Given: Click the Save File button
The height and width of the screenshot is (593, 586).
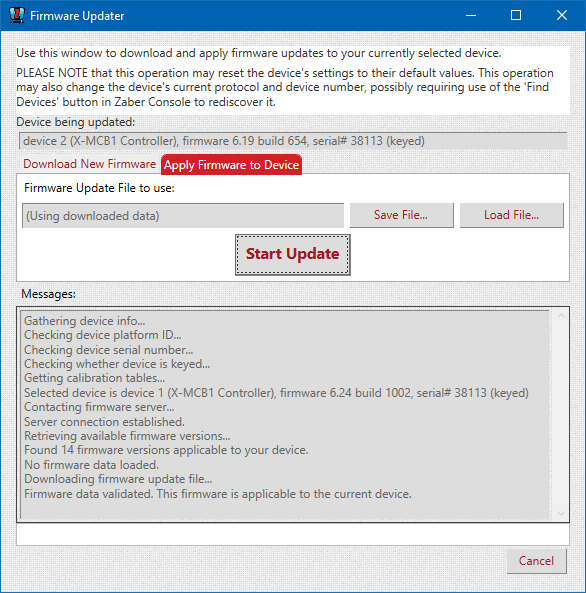Looking at the screenshot, I should [x=401, y=215].
